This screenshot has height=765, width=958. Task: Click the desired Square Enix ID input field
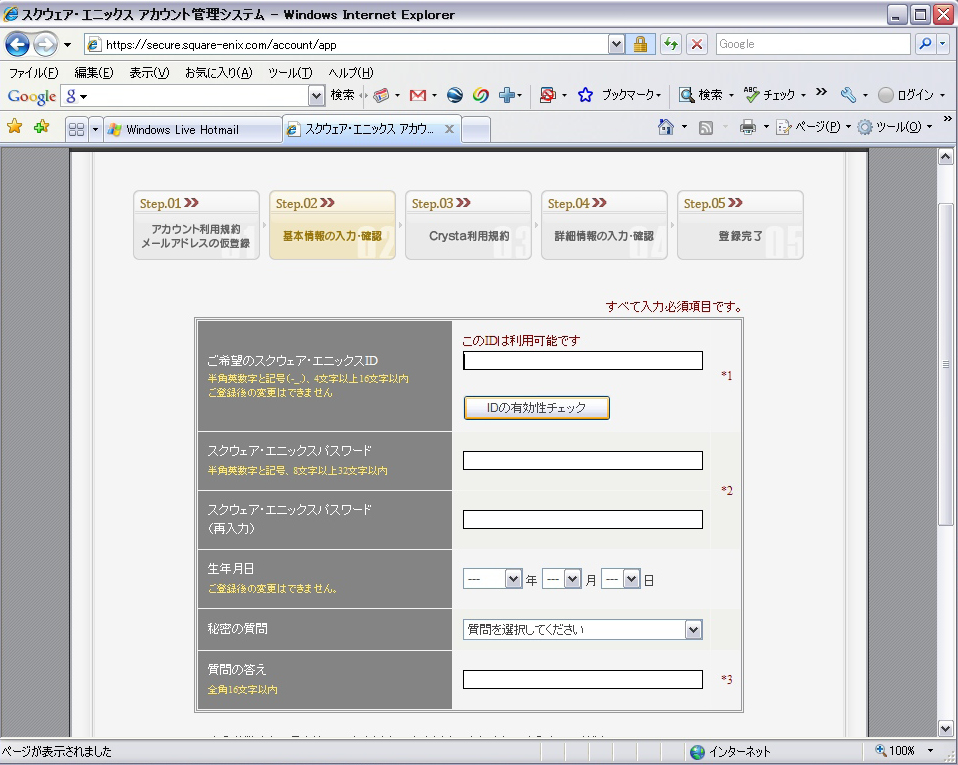click(x=583, y=361)
